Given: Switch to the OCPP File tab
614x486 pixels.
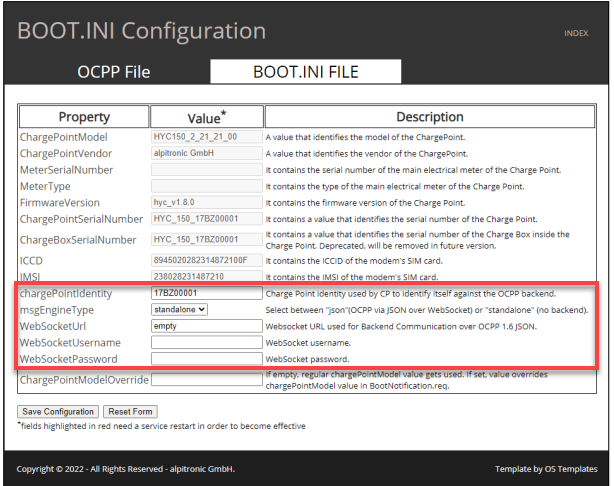Looking at the screenshot, I should point(114,72).
